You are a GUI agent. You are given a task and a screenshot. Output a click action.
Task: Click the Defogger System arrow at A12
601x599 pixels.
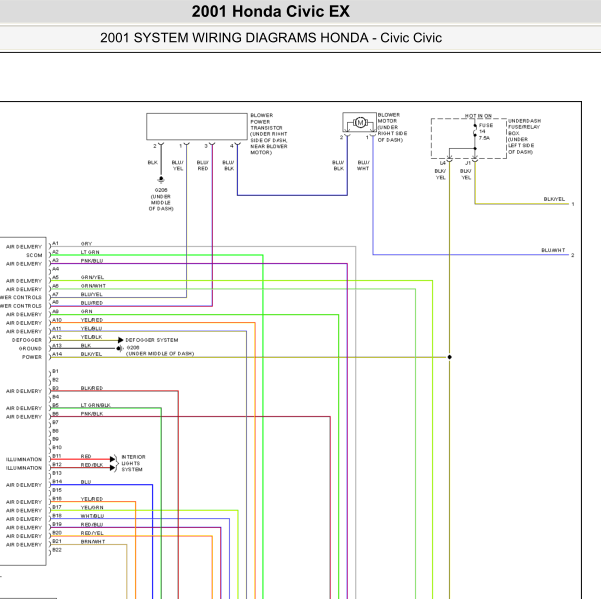point(121,340)
